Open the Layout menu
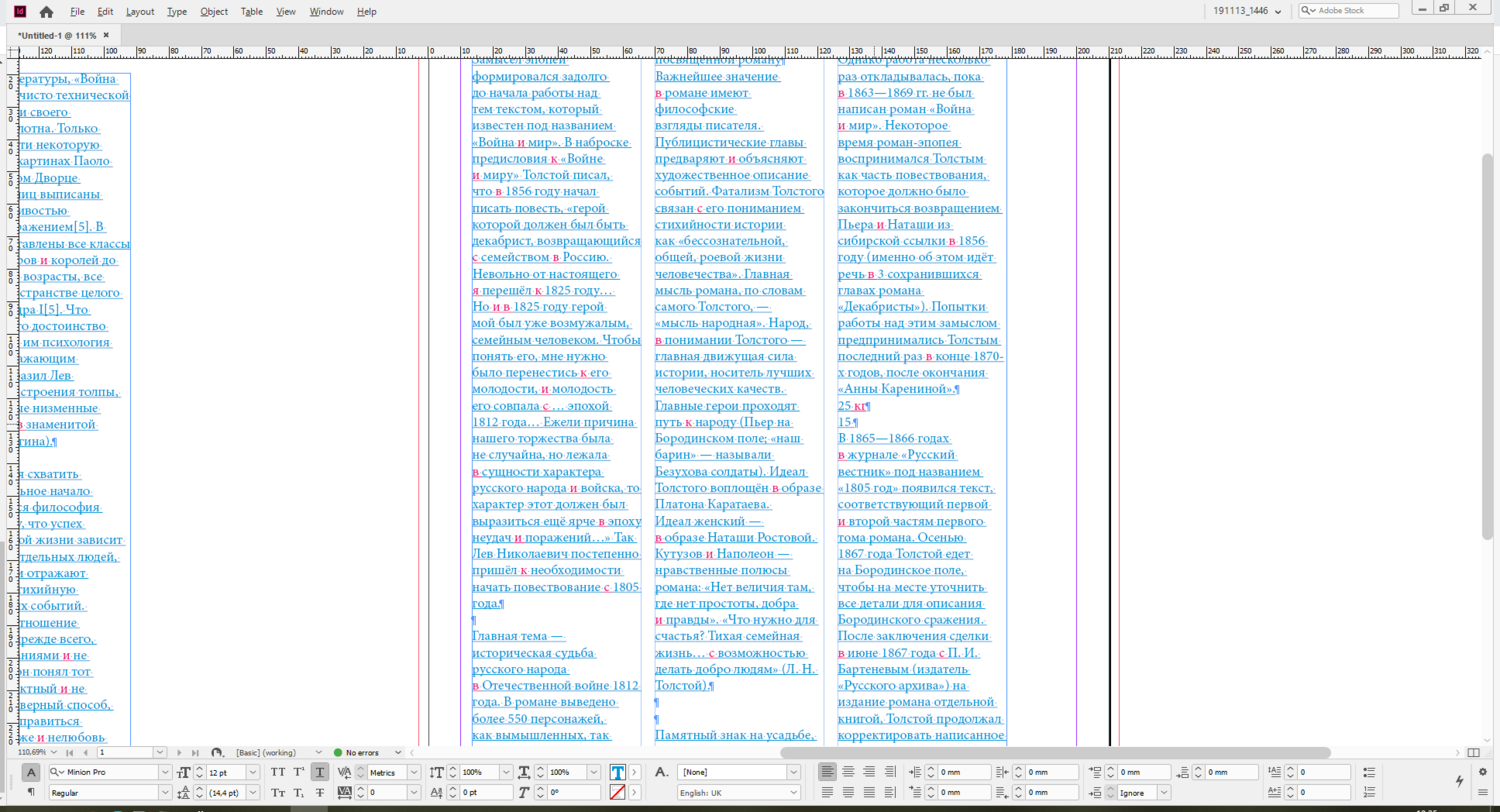Screen dimensions: 1500x812 (x=140, y=11)
